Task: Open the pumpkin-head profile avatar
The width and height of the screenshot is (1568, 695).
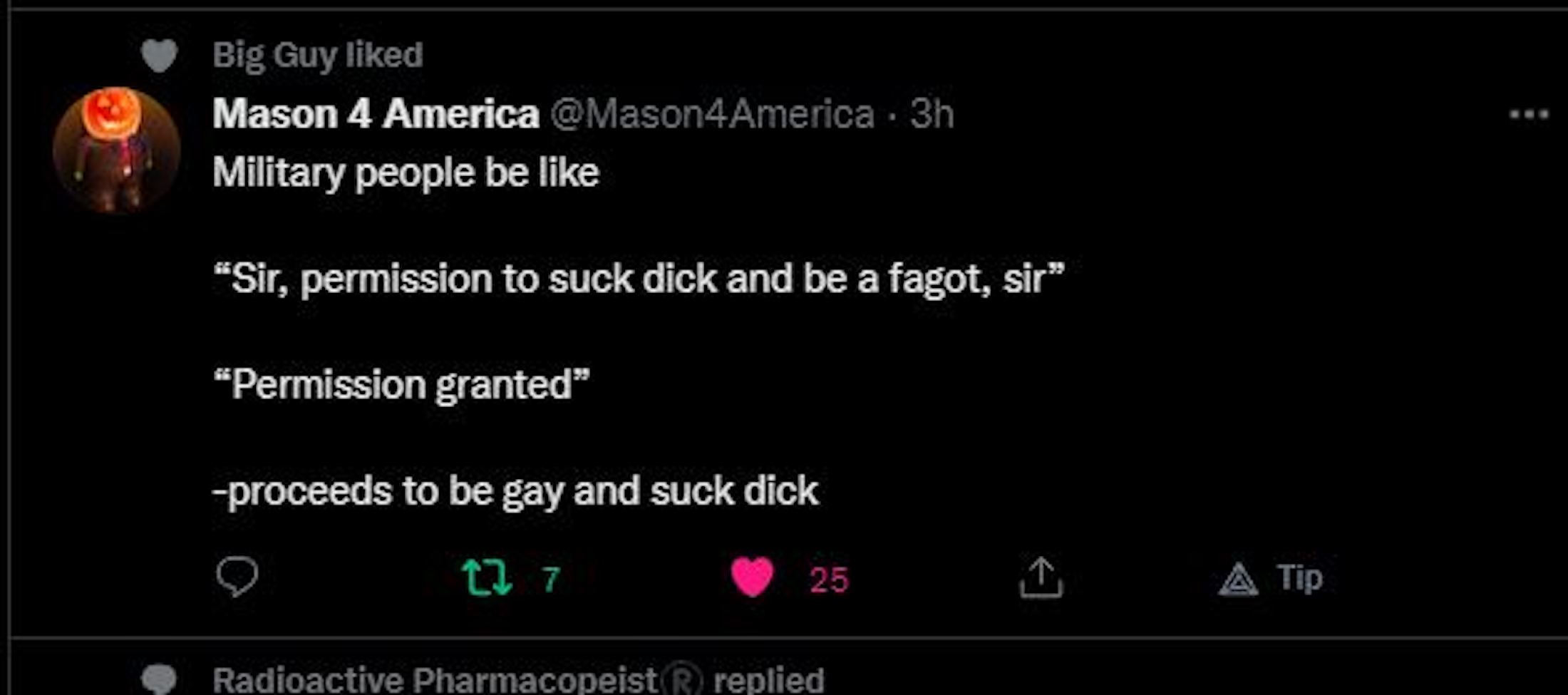Action: 117,150
